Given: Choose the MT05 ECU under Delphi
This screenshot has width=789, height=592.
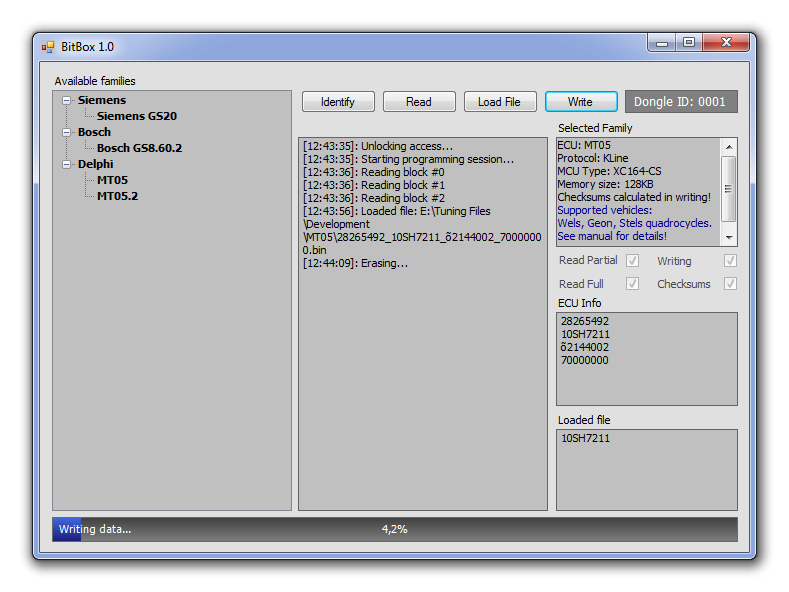Looking at the screenshot, I should click(112, 180).
